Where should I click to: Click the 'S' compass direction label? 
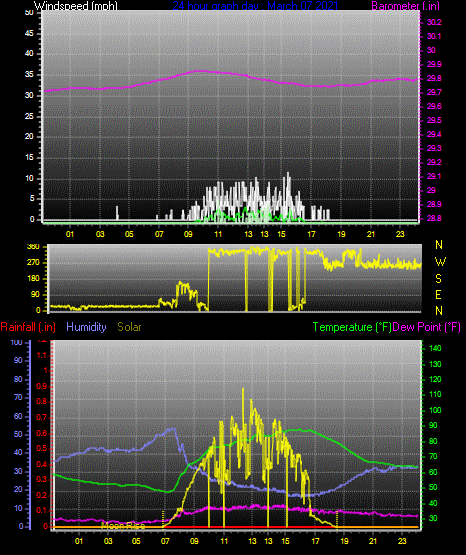pyautogui.click(x=438, y=279)
